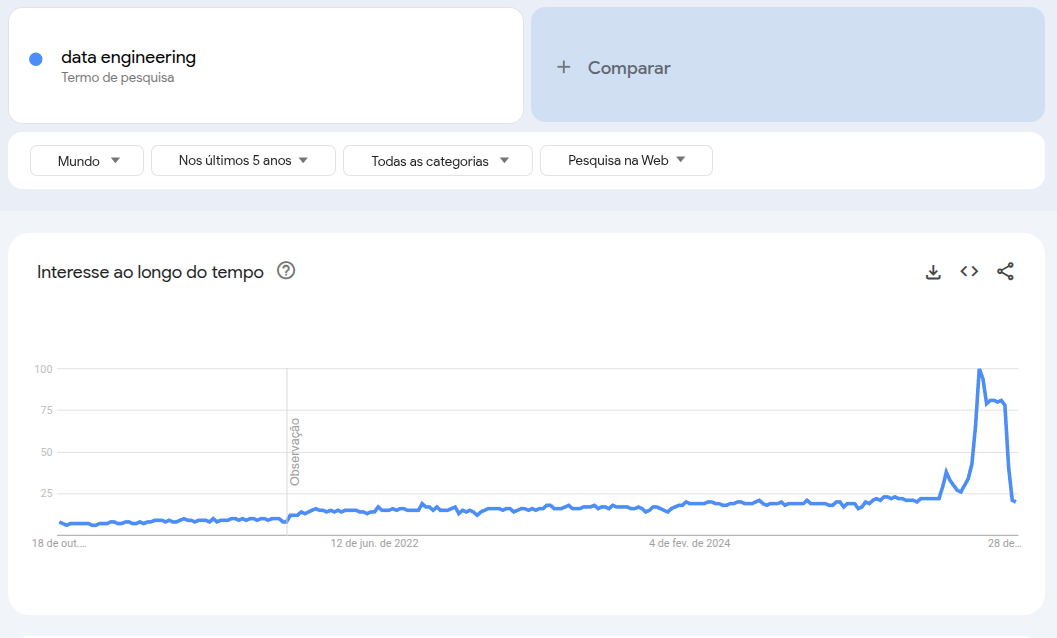
Task: Open help for 'Interesse ao longo do tempo'
Action: [x=286, y=270]
